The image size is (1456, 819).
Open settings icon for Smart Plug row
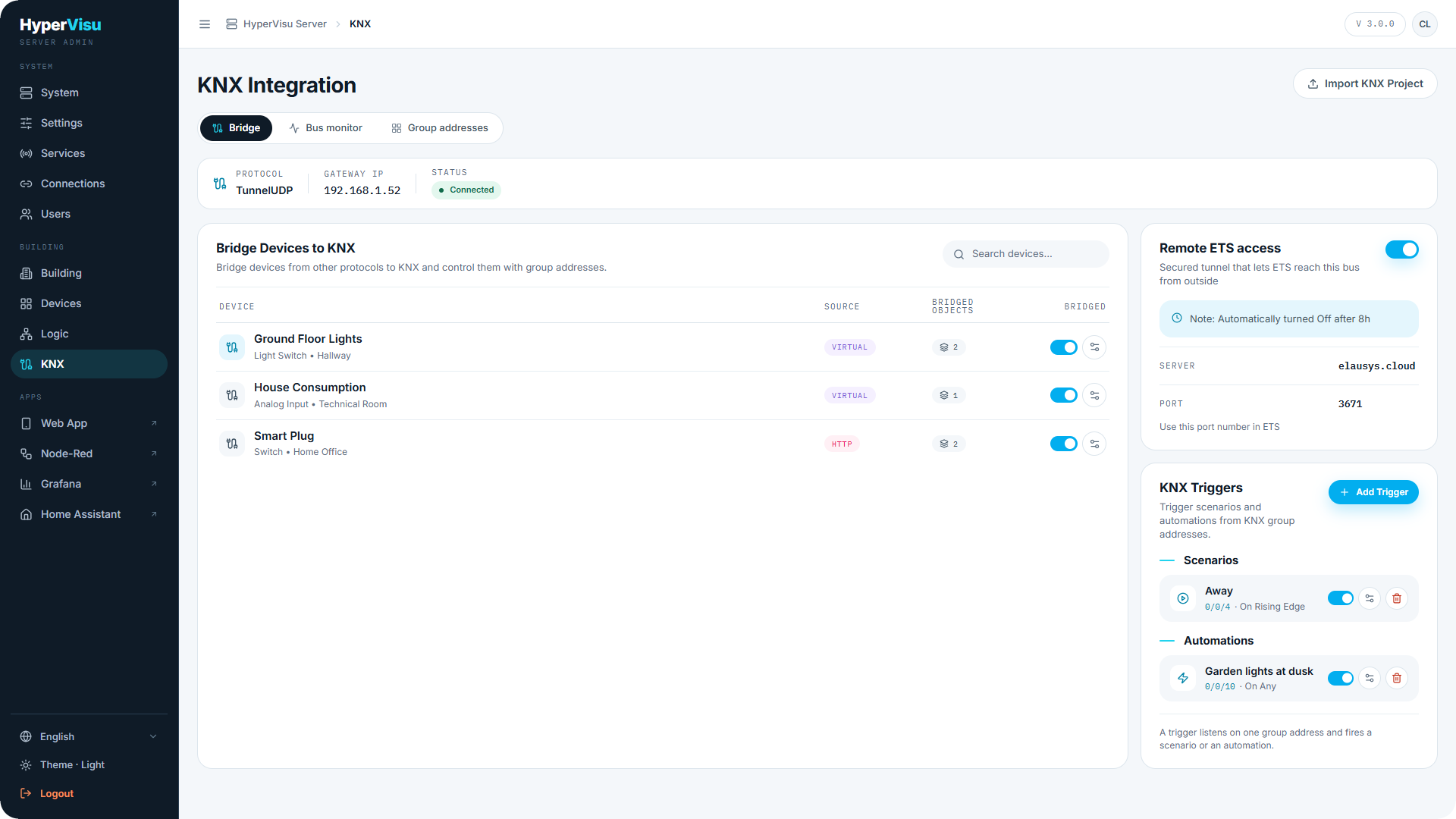[x=1094, y=444]
